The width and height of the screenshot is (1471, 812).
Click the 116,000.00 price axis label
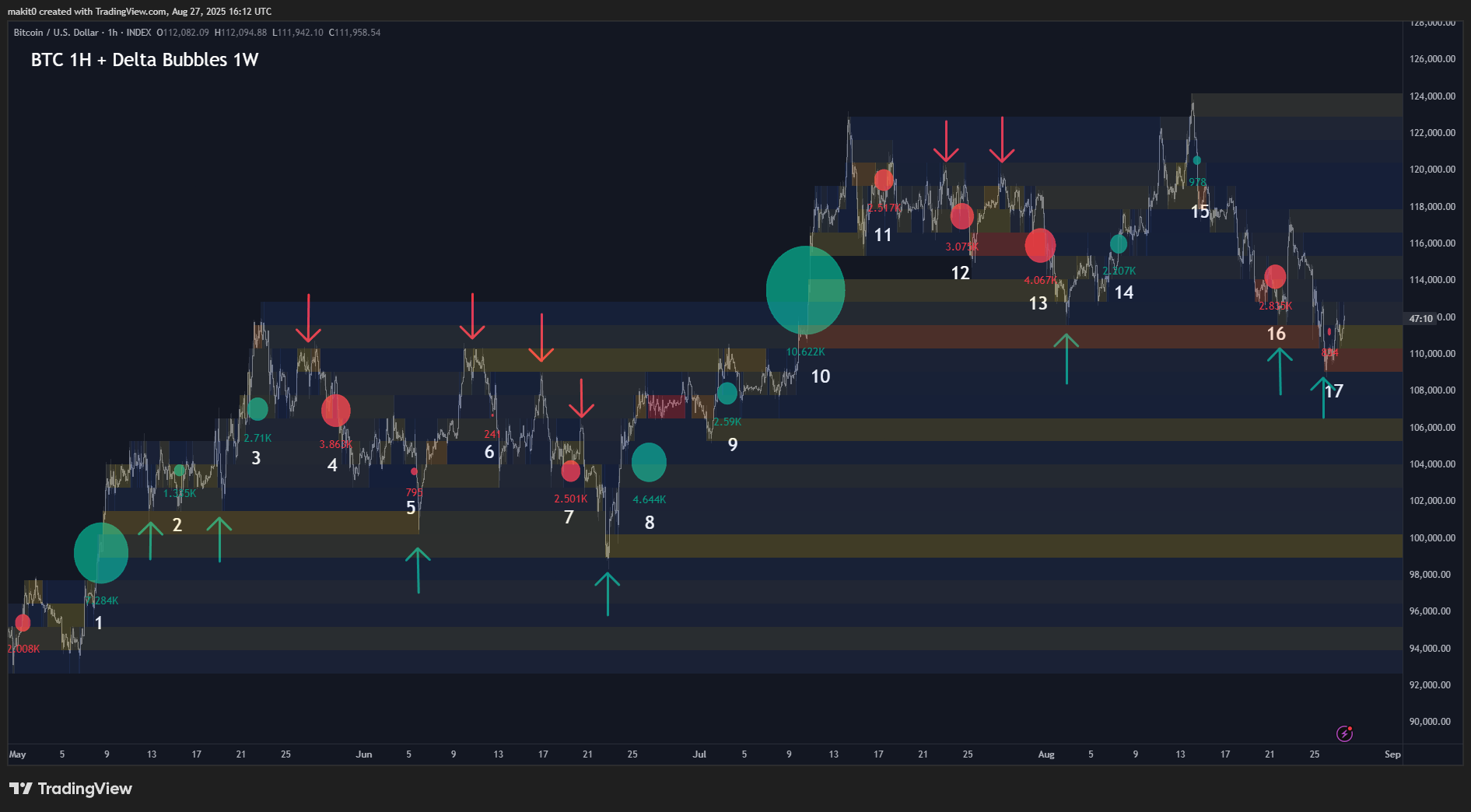pos(1432,243)
